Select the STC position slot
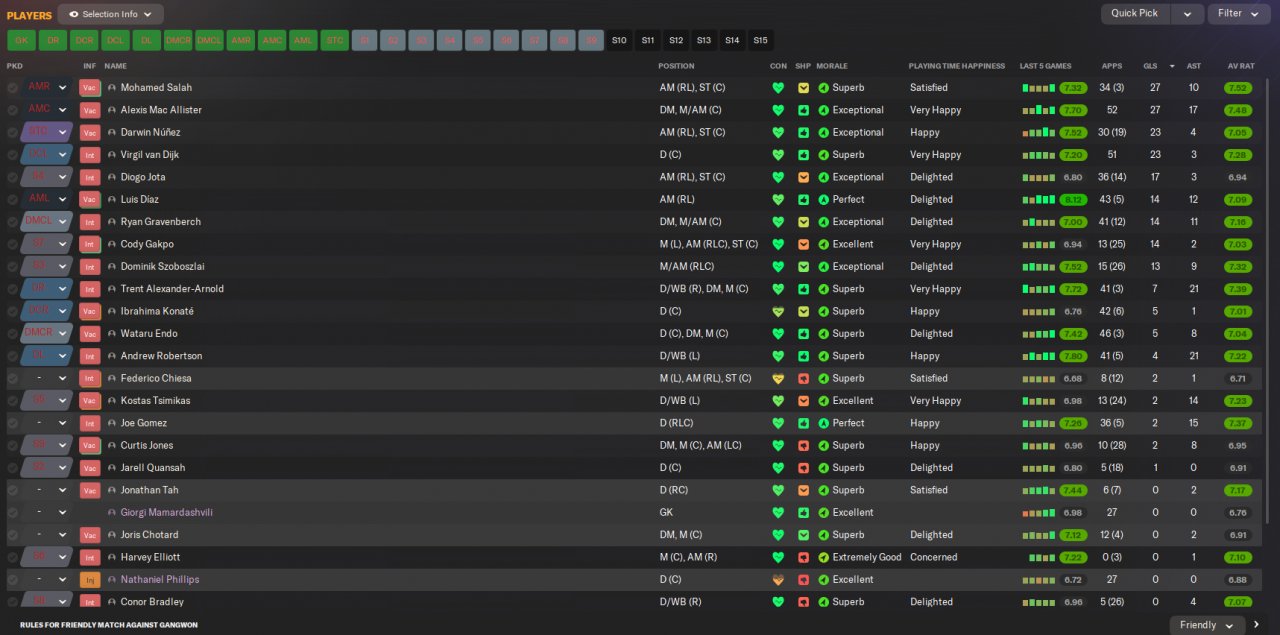Screen dimensions: 1280x635 tap(334, 40)
